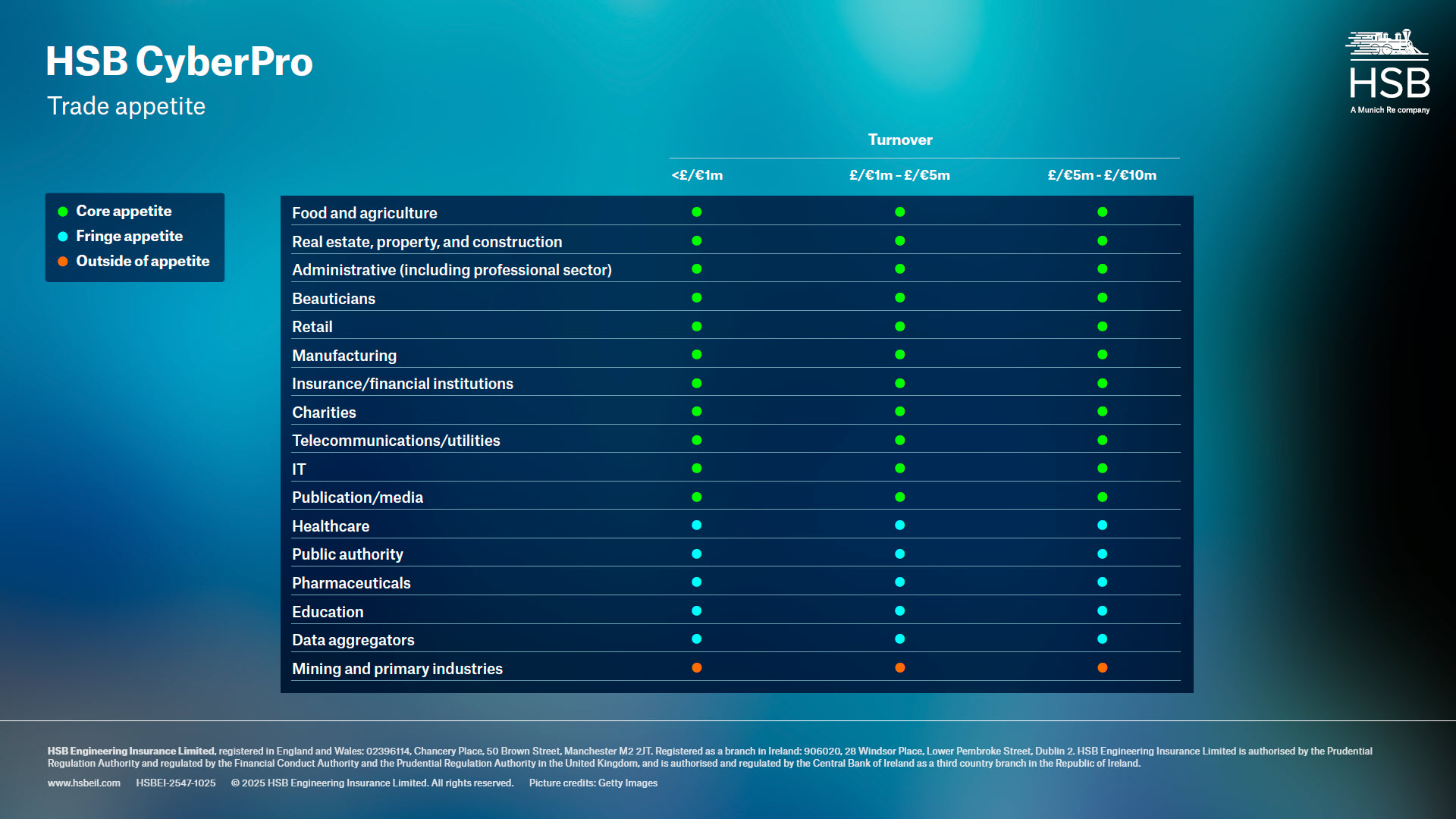Image resolution: width=1456 pixels, height=819 pixels.
Task: Click Healthcare cyan dot in £/€1m-£/€5m column
Action: point(899,526)
